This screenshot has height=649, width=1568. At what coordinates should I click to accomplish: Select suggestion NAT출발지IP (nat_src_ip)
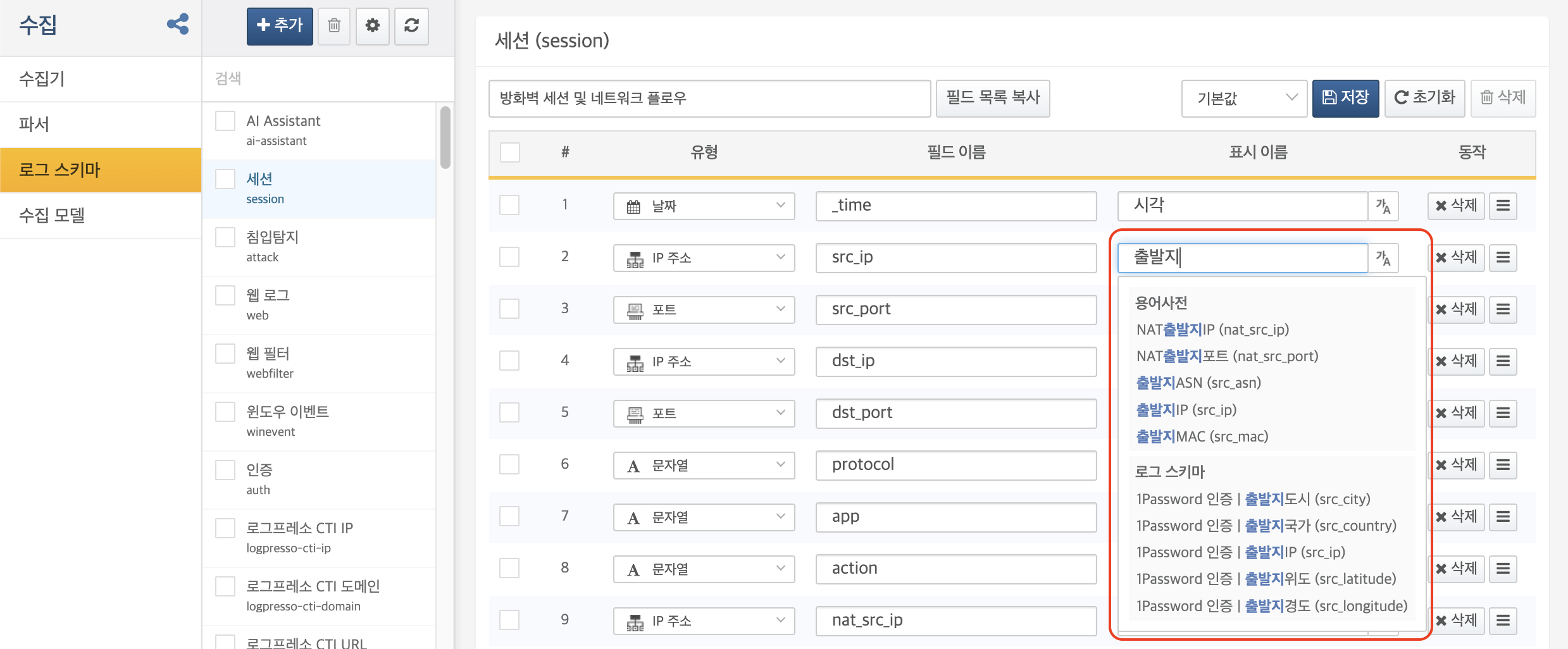tap(1212, 330)
